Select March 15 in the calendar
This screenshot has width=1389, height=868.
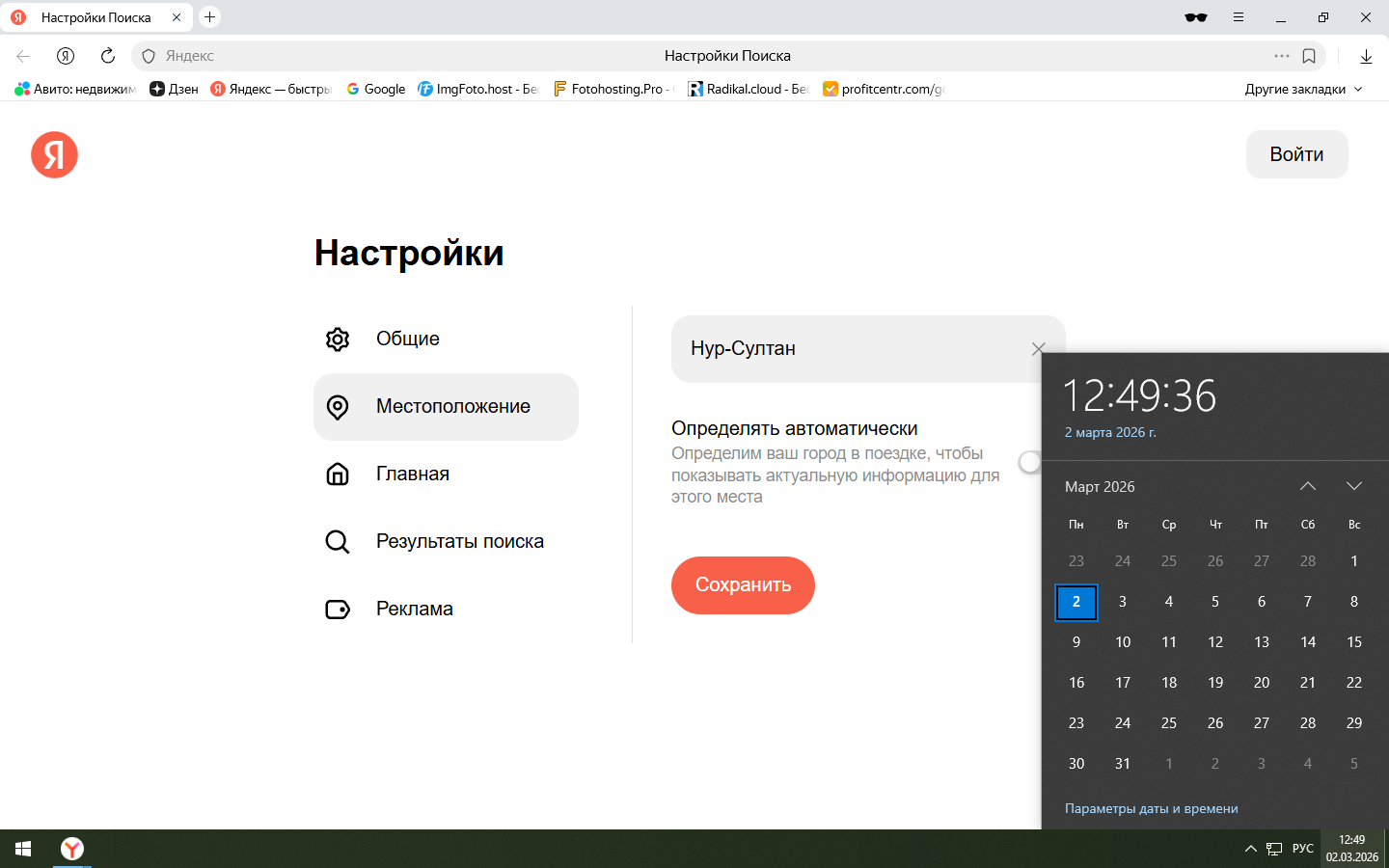(1354, 642)
